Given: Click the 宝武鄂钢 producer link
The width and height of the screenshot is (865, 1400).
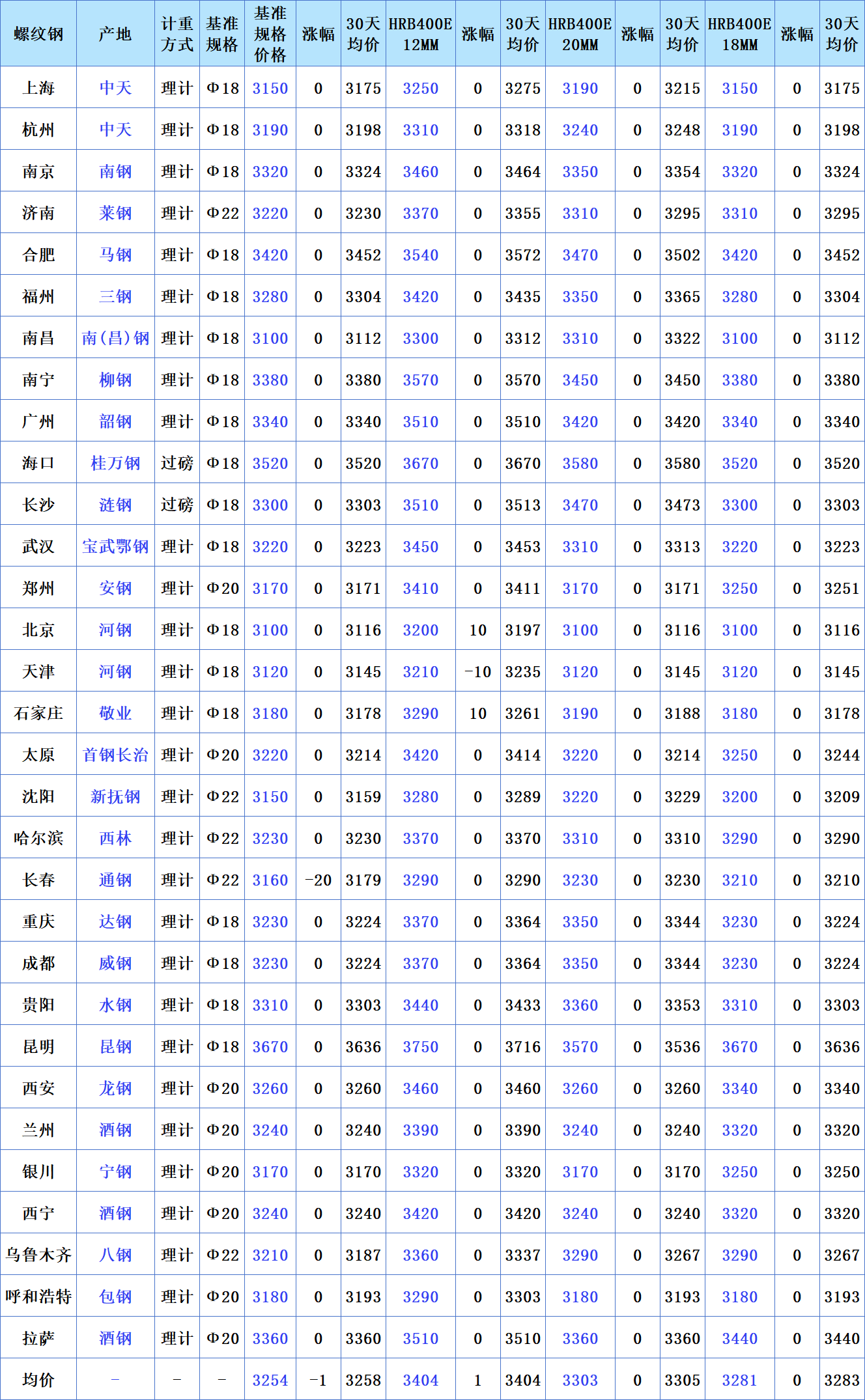Looking at the screenshot, I should point(115,546).
